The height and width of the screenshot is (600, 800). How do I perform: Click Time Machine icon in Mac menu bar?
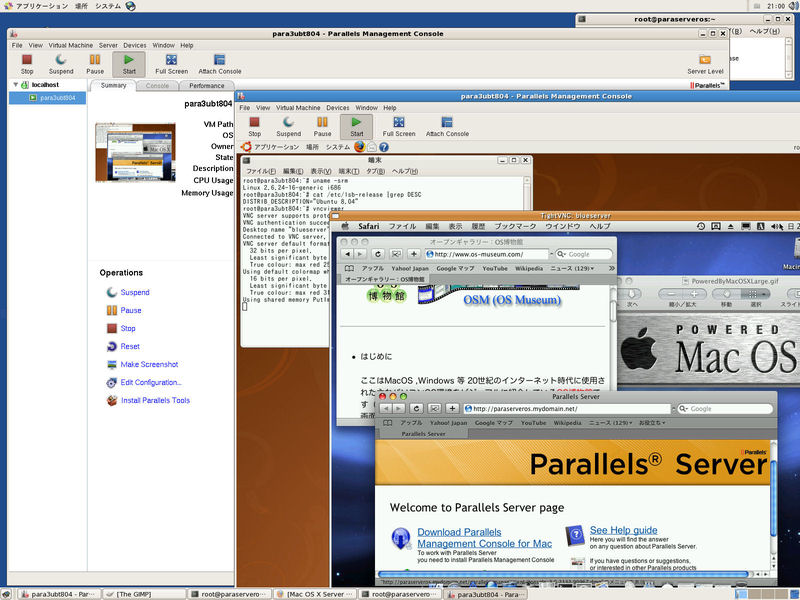coord(701,226)
